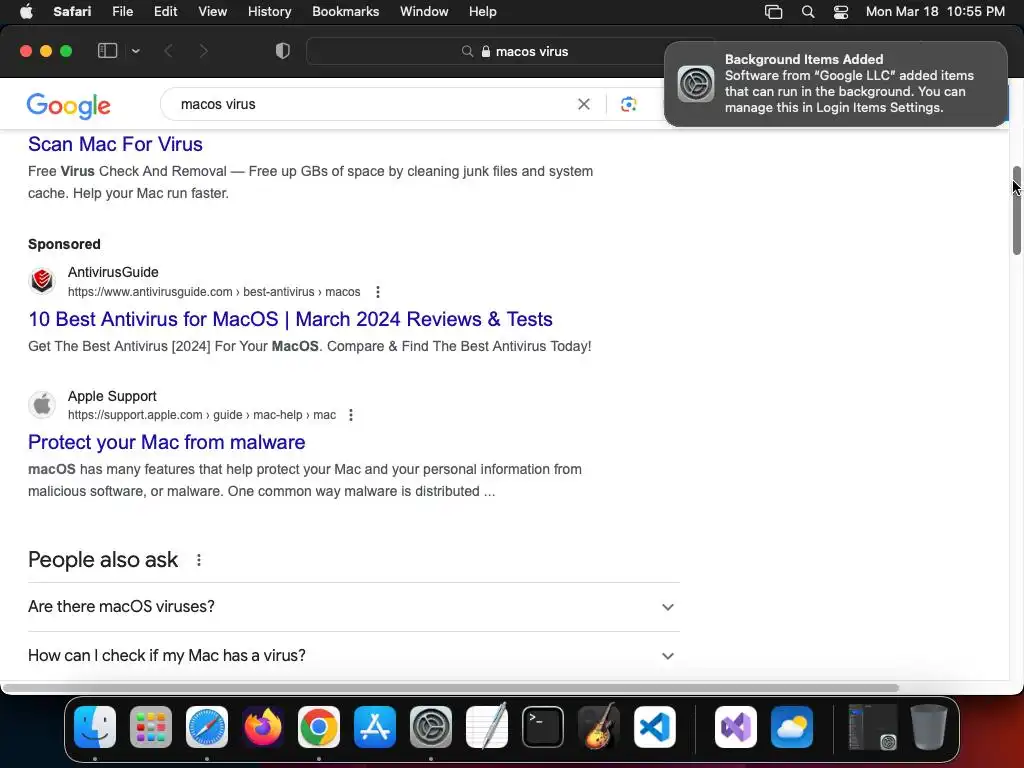The width and height of the screenshot is (1024, 768).
Task: Expand Are there macOS viruses question
Action: click(353, 607)
